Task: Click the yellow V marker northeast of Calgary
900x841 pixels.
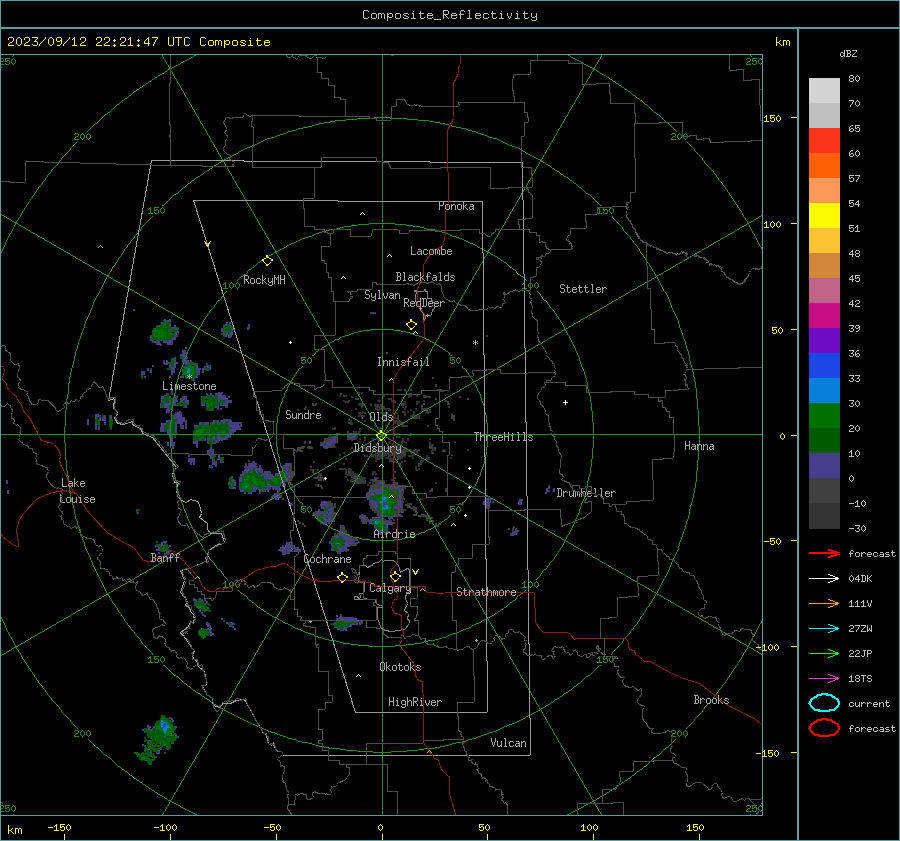Action: (x=416, y=572)
